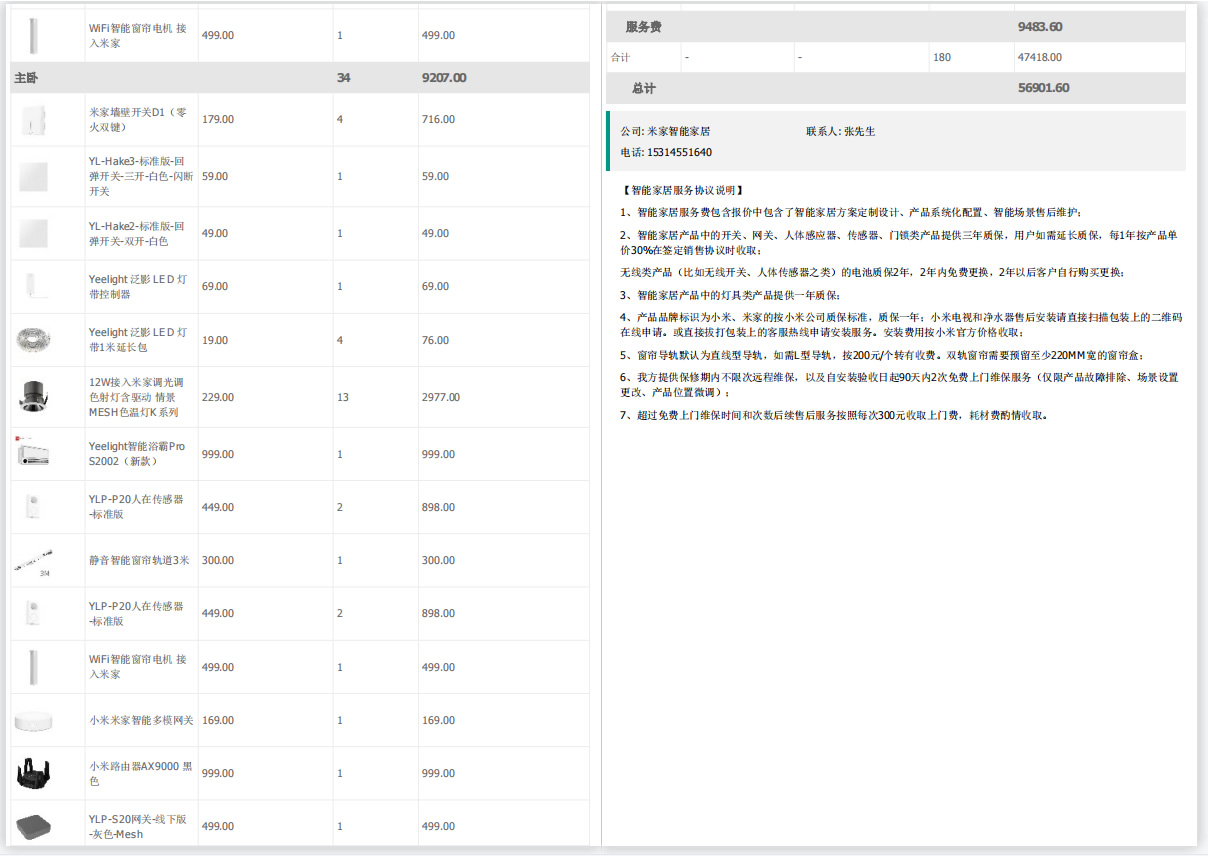
Task: Select the quantity 13
Action: click(343, 398)
